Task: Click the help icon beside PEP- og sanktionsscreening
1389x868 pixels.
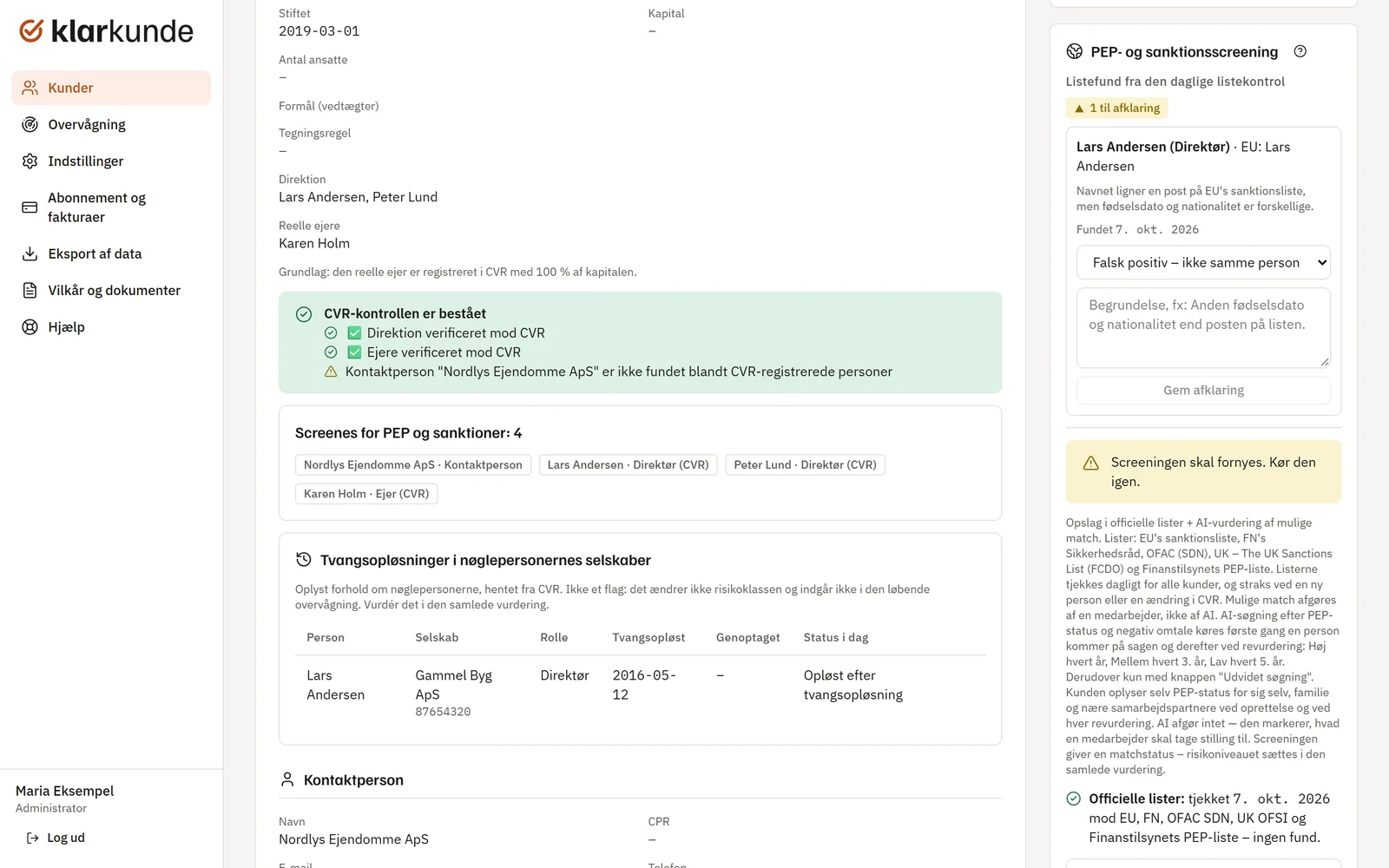Action: click(x=1300, y=51)
